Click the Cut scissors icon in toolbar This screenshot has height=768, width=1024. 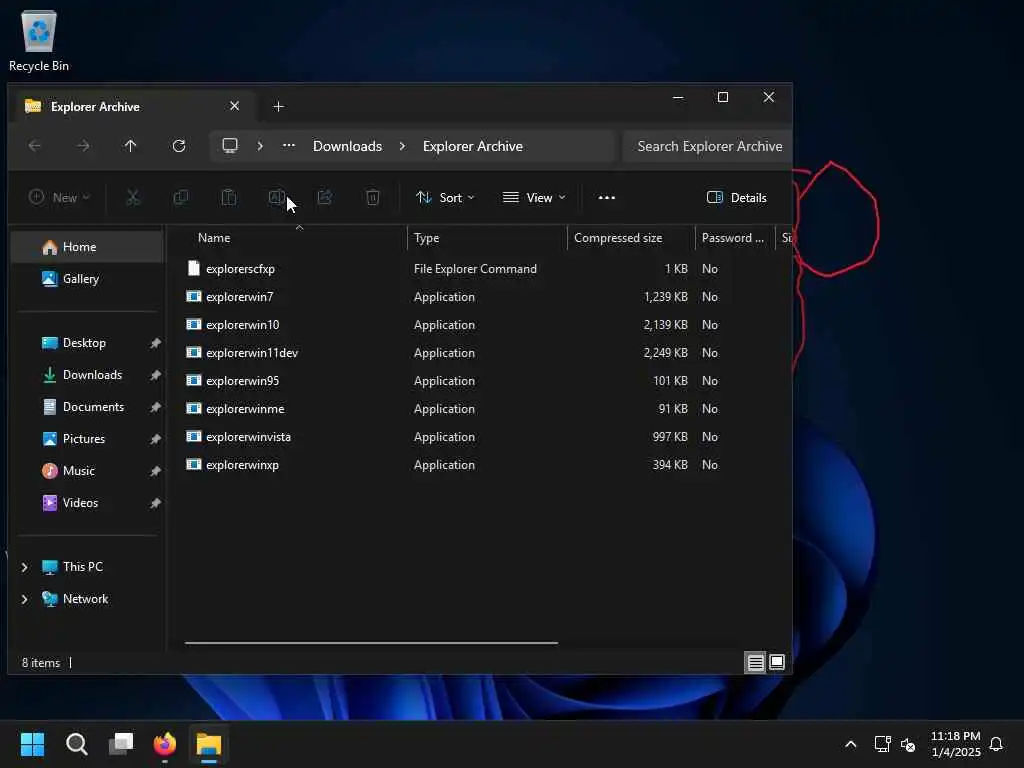(133, 197)
